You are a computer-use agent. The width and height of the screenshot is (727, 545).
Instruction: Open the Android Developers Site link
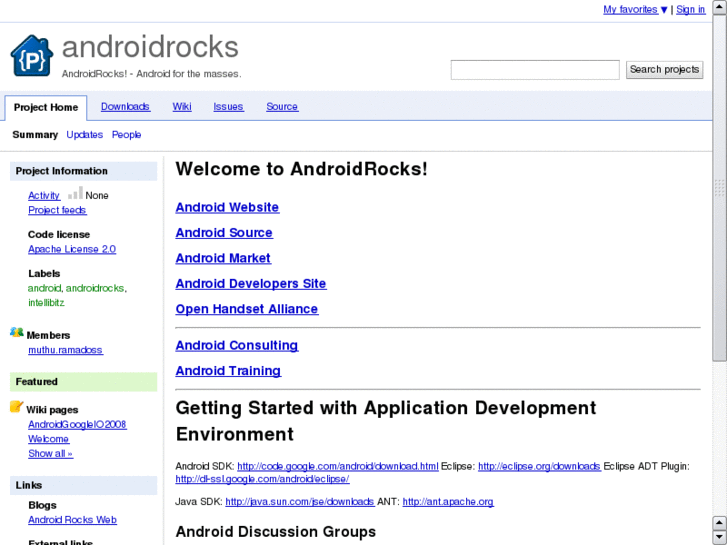coord(251,284)
